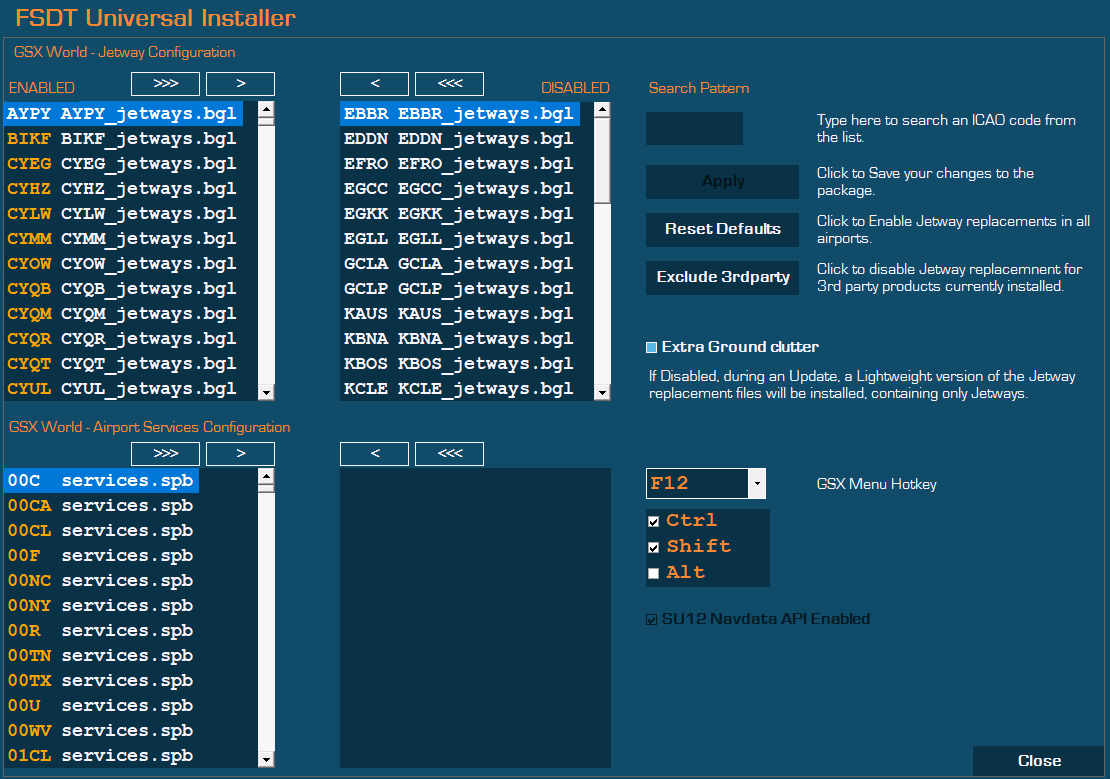Select 00TN services.spb entry
Image resolution: width=1110 pixels, height=779 pixels.
point(101,656)
